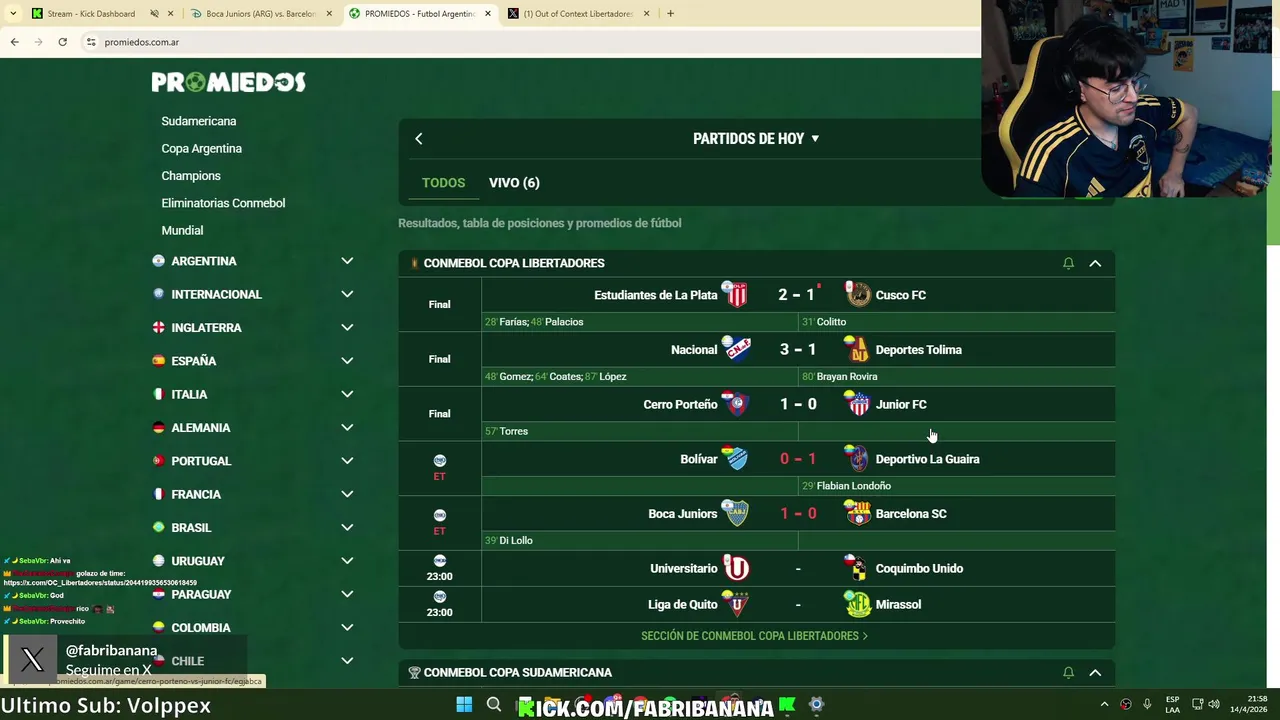Click the browser address bar
This screenshot has height=720, width=1280.
click(530, 42)
